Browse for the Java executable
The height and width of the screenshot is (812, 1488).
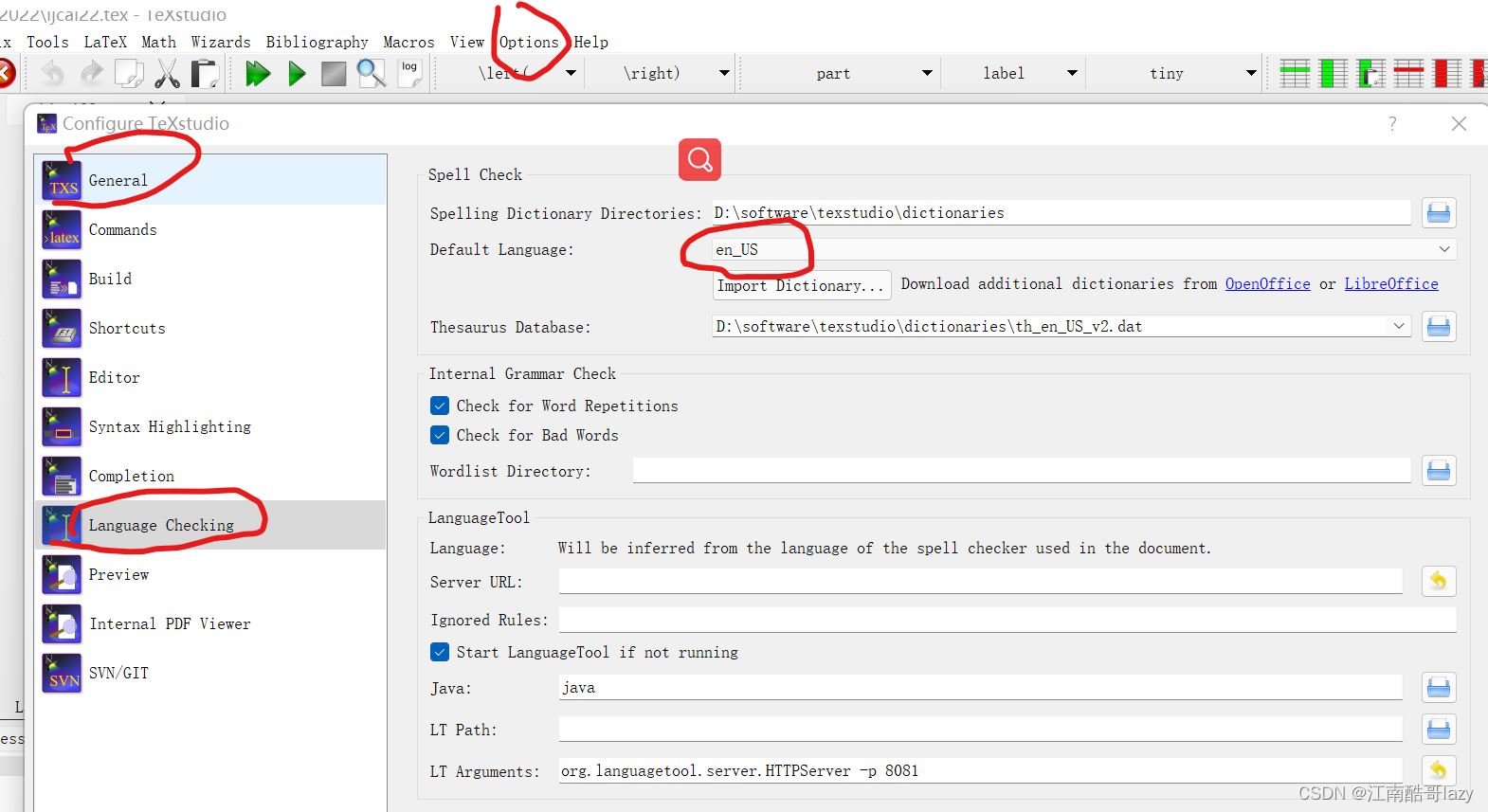1439,687
